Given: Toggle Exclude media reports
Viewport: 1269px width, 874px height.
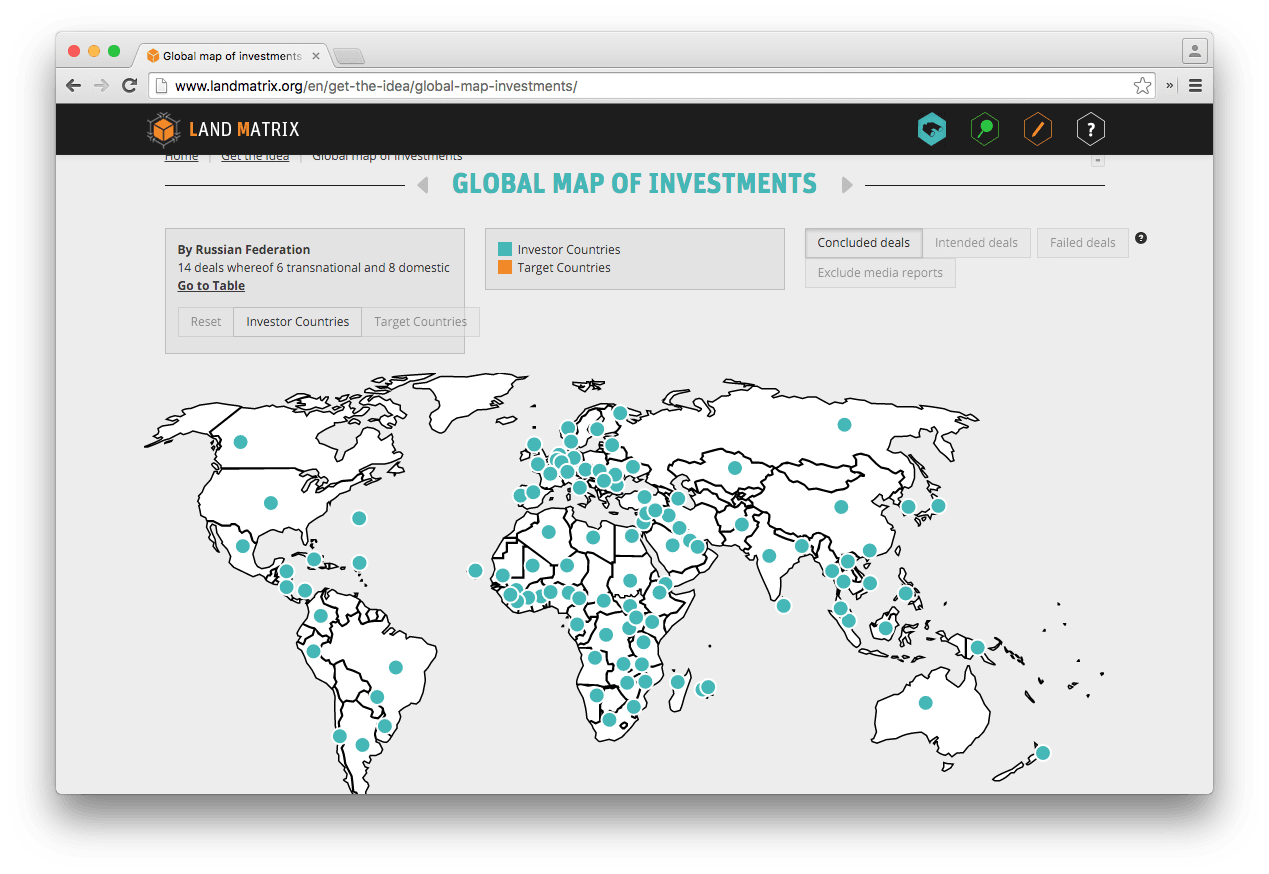Looking at the screenshot, I should point(880,272).
